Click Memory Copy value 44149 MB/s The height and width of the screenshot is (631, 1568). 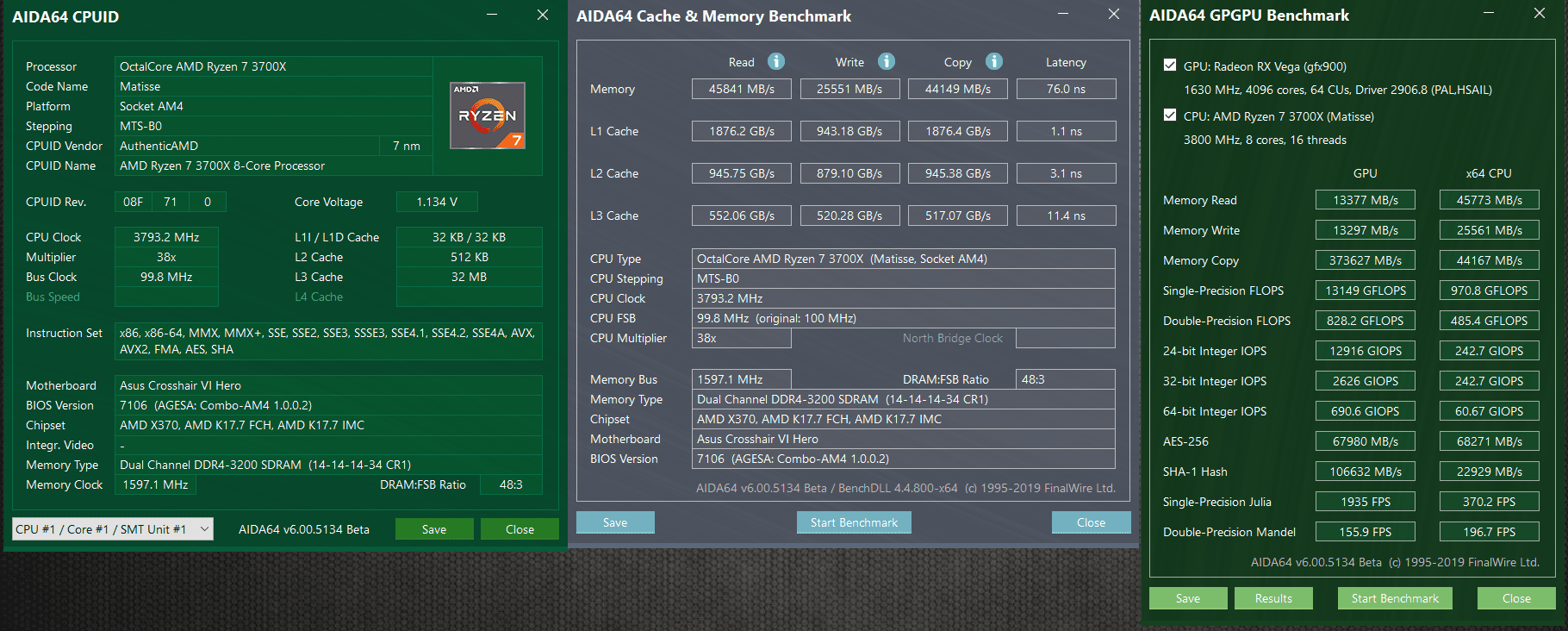tap(958, 89)
